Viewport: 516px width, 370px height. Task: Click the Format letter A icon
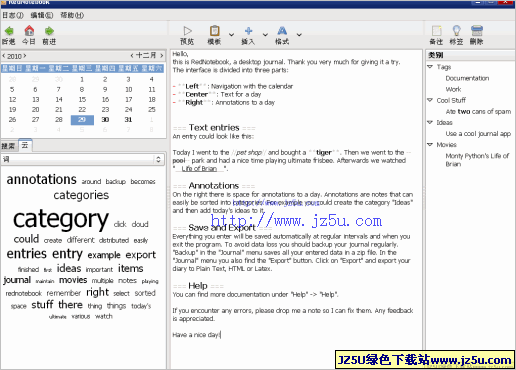[x=282, y=31]
